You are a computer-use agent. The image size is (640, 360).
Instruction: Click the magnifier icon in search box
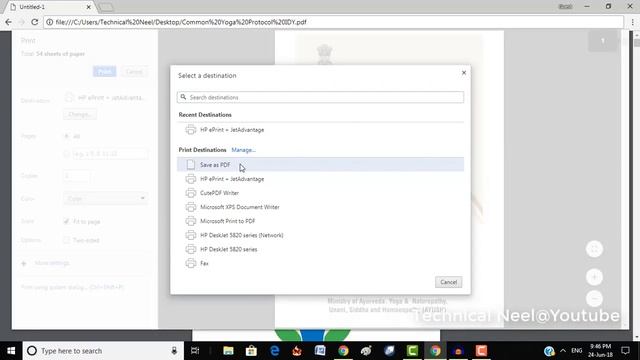183,97
